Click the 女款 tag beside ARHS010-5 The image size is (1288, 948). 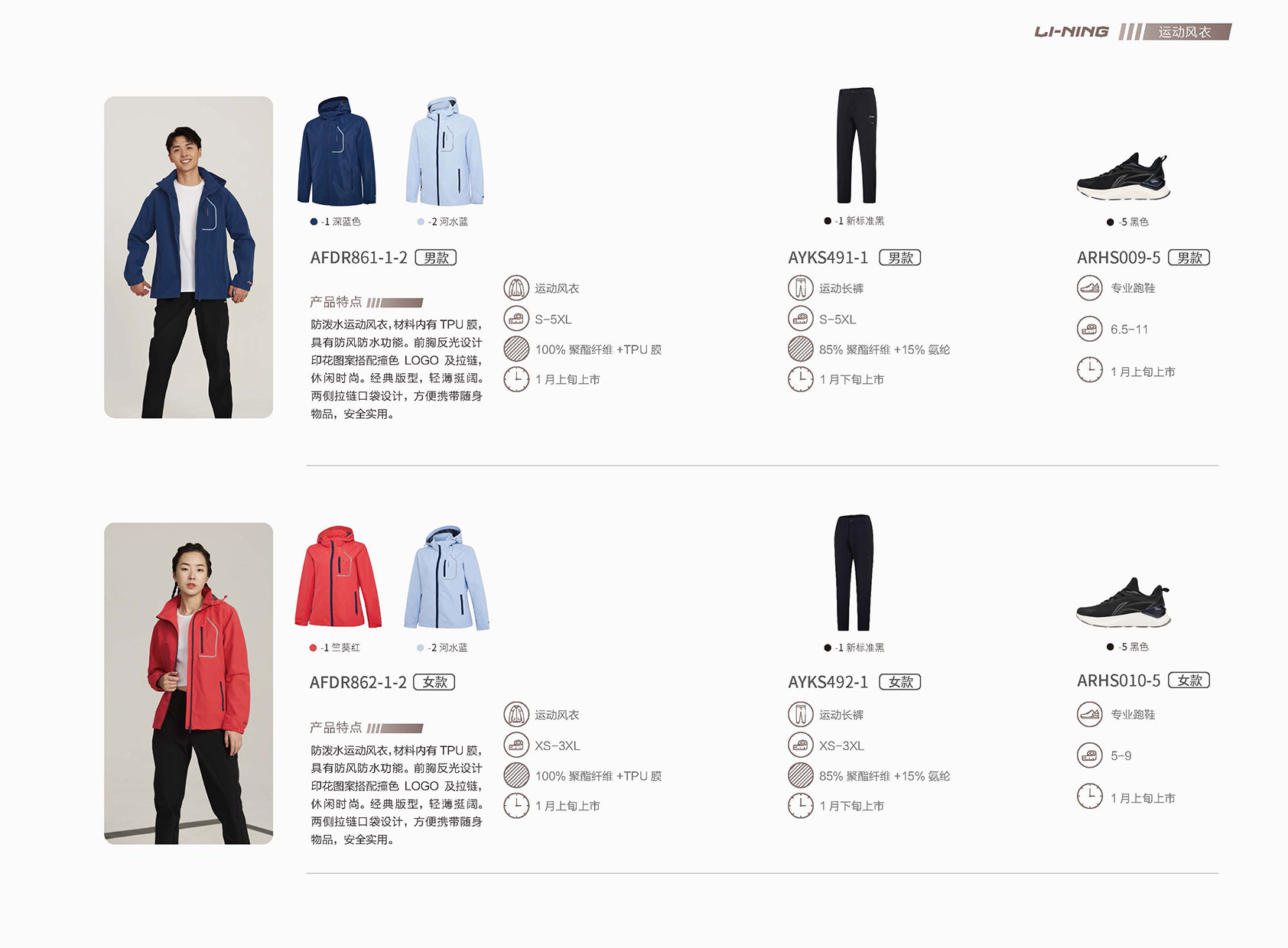coord(1189,680)
